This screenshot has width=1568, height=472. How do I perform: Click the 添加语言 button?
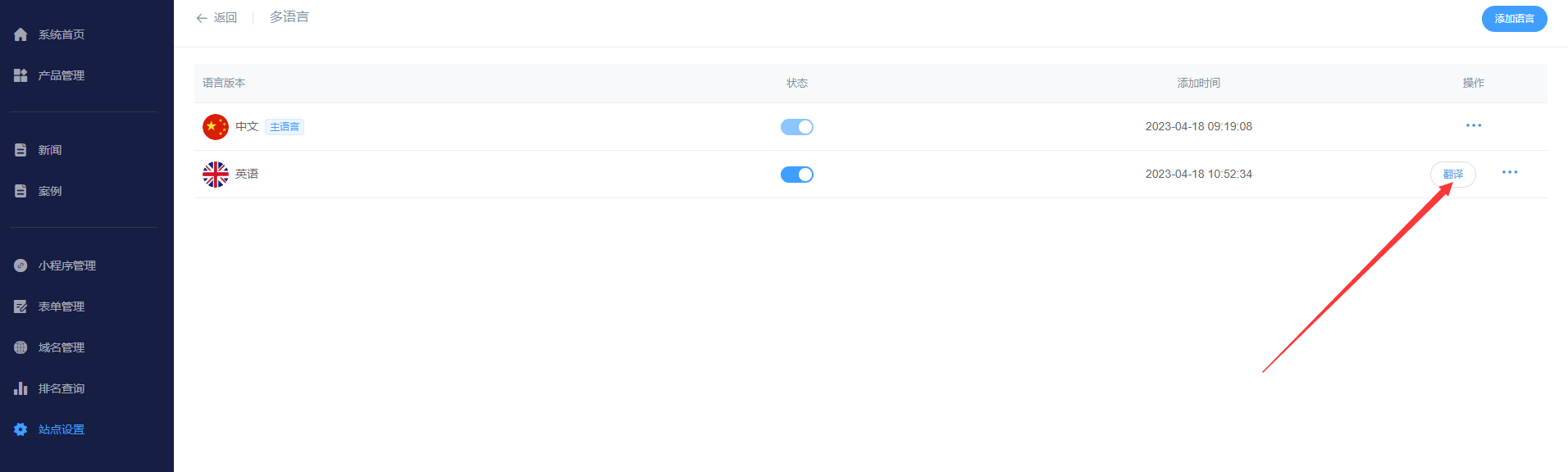1513,19
